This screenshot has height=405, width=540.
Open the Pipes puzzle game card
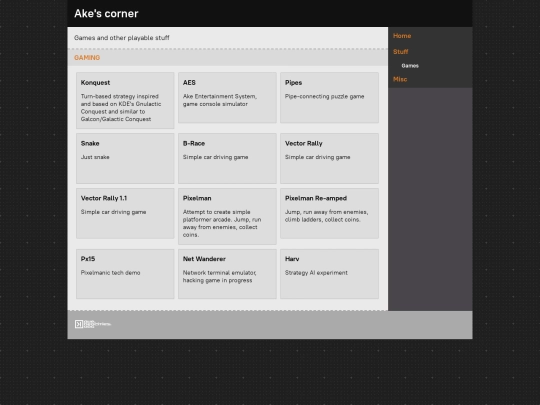click(329, 97)
